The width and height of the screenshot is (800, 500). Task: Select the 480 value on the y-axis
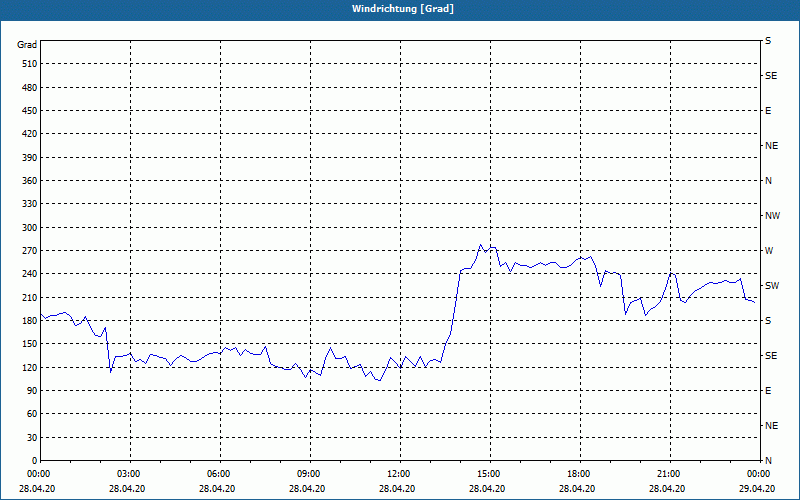click(30, 87)
